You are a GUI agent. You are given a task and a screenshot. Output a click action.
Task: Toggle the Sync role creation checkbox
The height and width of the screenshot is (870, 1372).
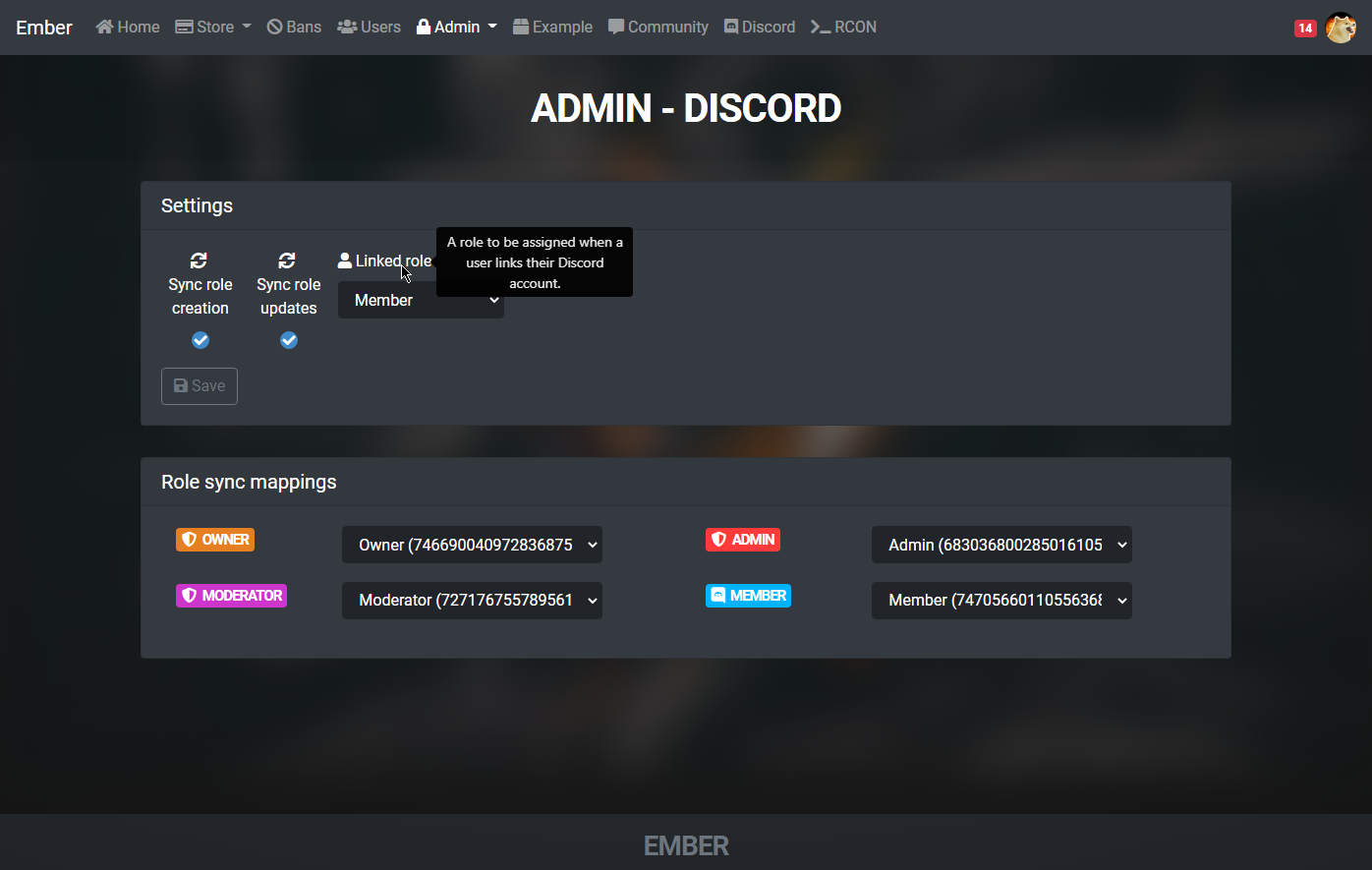click(x=200, y=340)
